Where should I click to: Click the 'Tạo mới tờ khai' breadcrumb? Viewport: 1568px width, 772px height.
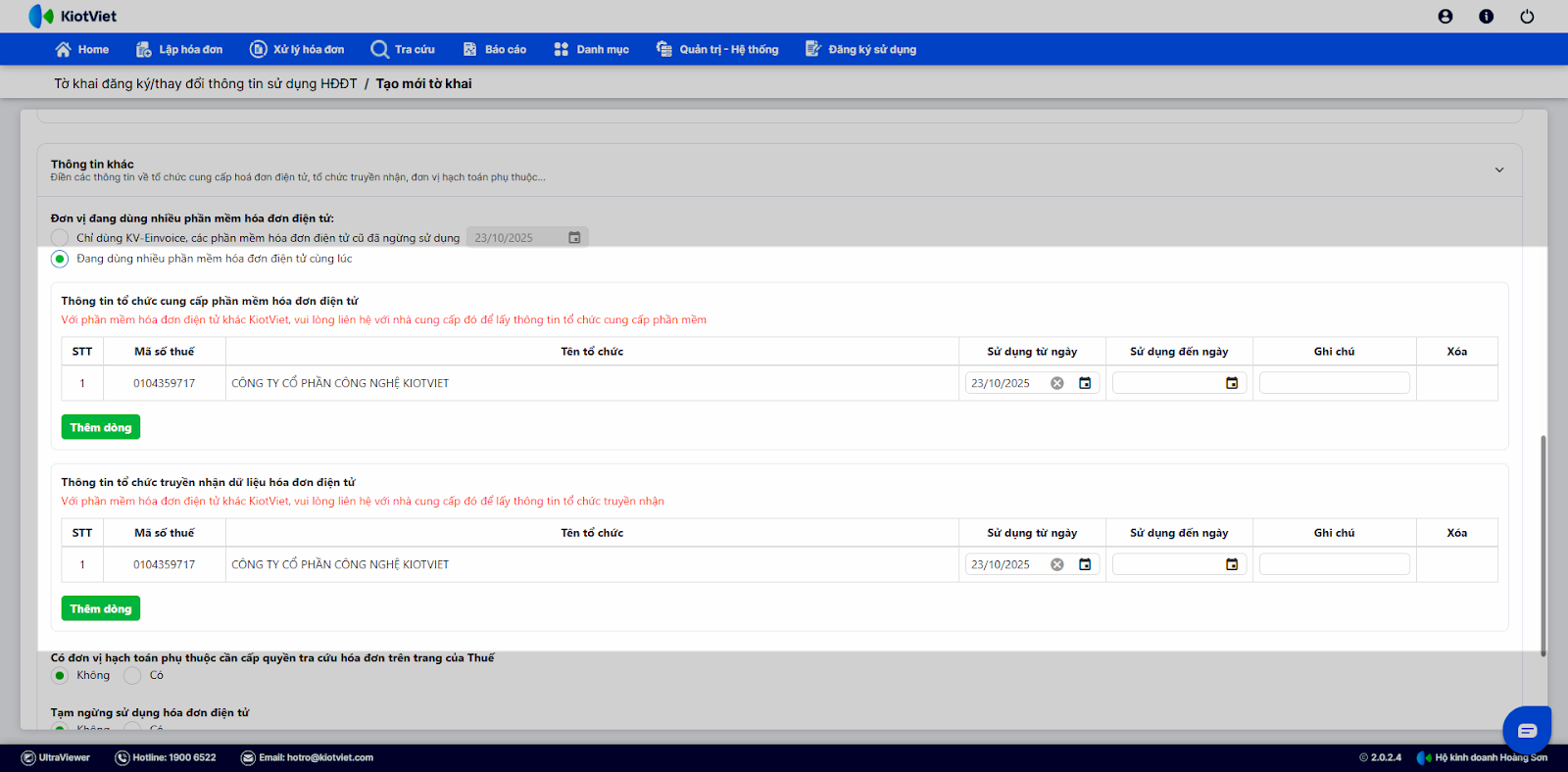point(424,84)
